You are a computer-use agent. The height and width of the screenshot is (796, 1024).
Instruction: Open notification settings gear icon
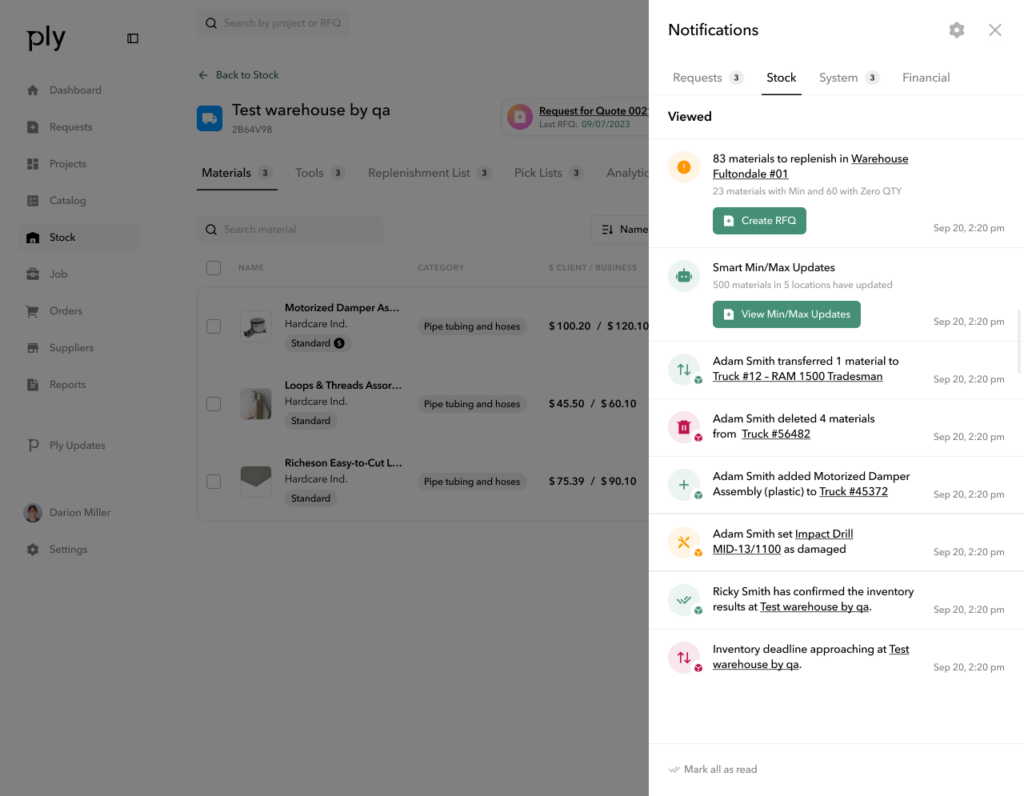pyautogui.click(x=956, y=30)
